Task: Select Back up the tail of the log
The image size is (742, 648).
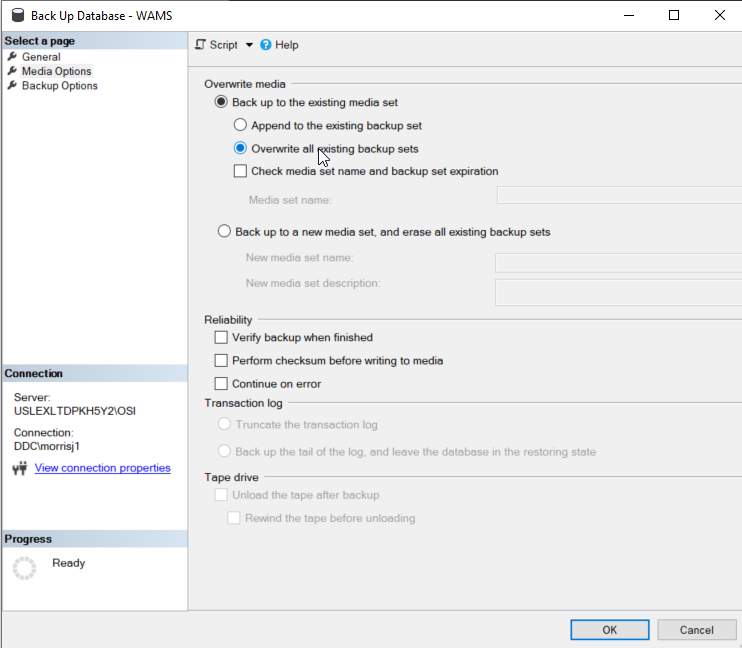Action: tap(224, 451)
